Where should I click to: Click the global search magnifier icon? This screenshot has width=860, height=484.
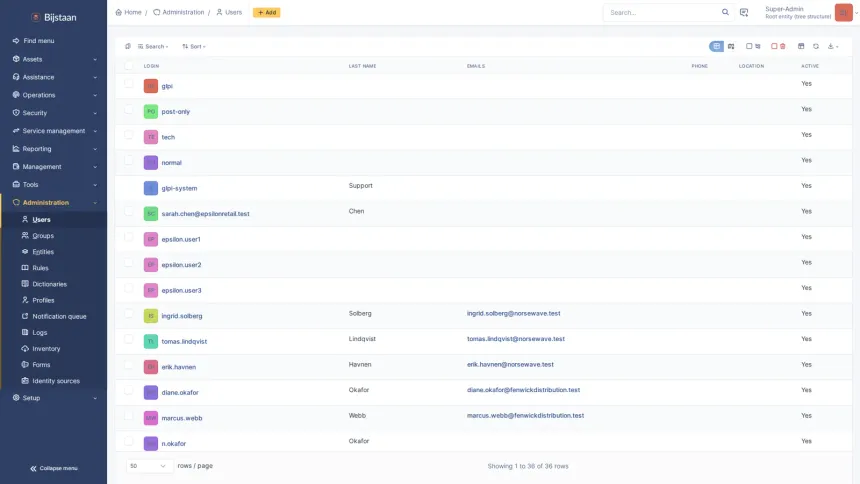pos(725,12)
